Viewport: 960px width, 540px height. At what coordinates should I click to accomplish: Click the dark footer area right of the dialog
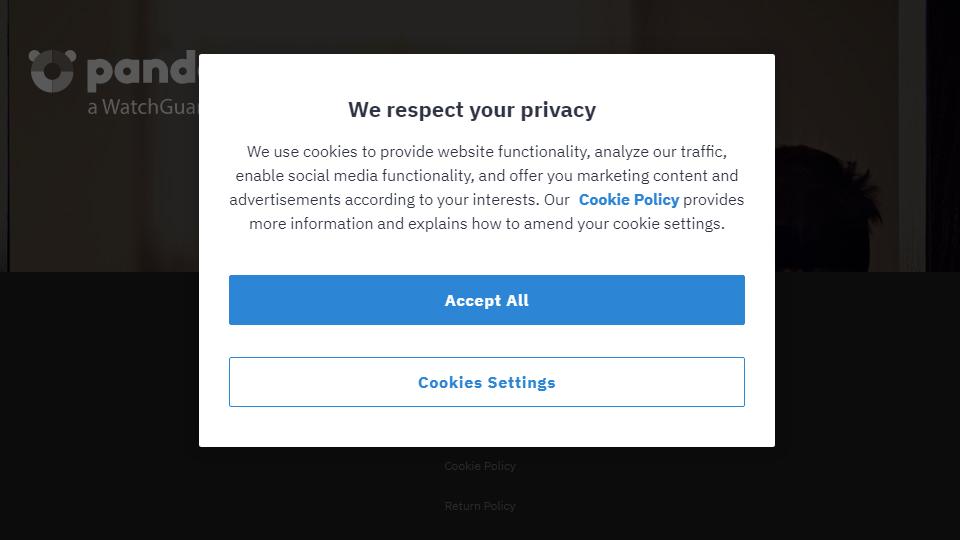coord(867,404)
